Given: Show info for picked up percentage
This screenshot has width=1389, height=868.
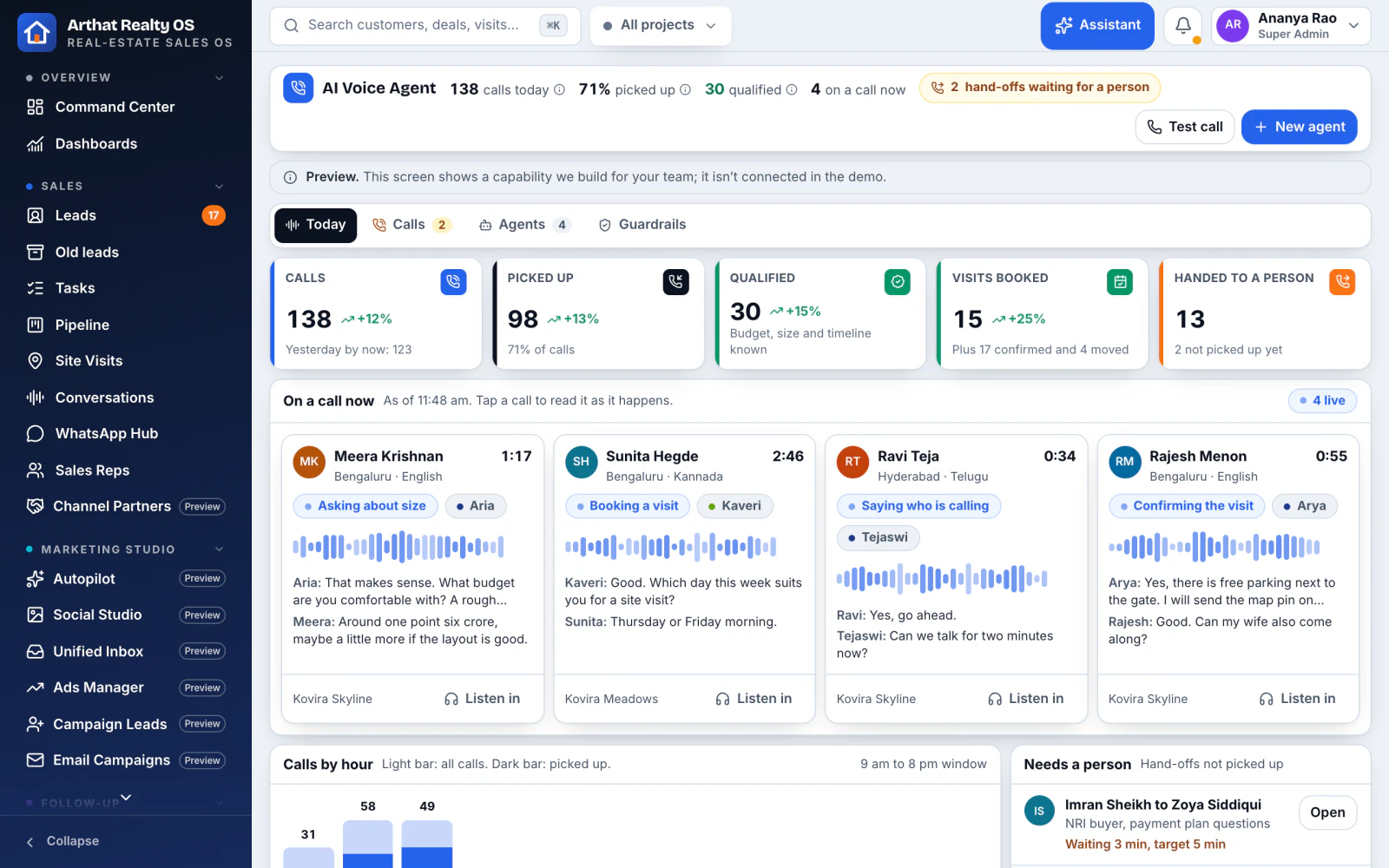Looking at the screenshot, I should pyautogui.click(x=686, y=89).
